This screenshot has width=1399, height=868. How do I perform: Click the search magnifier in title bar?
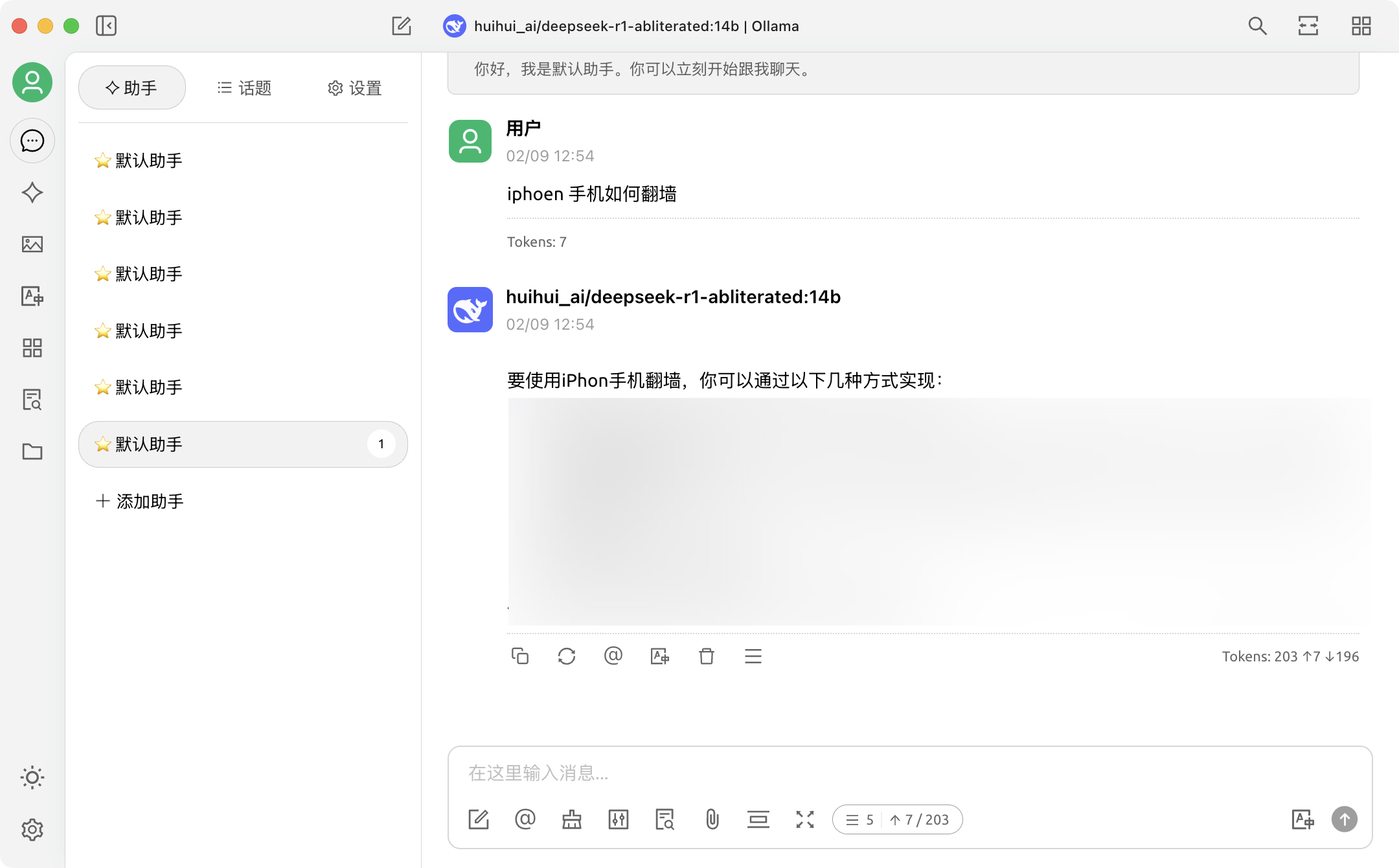1257,26
